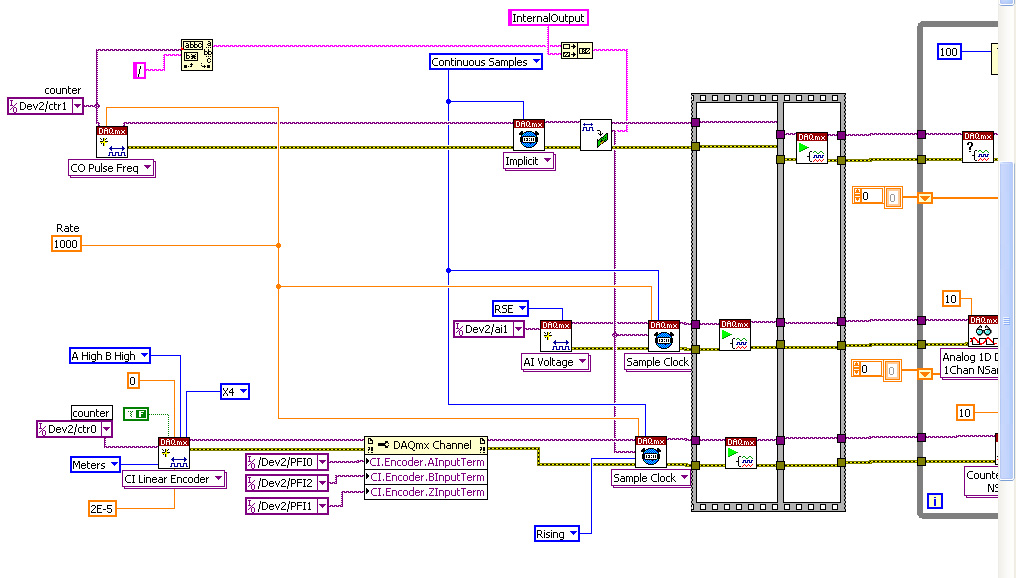Select the top DAQmx Start Task node in sequence
The height and width of the screenshot is (578, 1017).
click(811, 148)
